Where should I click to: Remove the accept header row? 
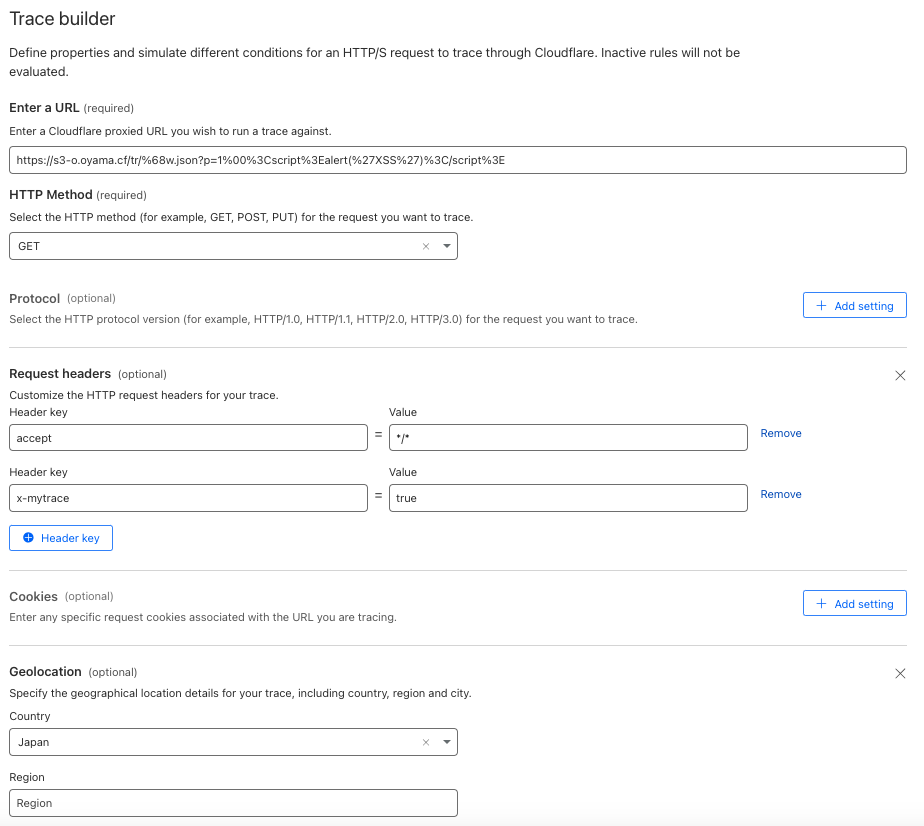click(x=781, y=433)
